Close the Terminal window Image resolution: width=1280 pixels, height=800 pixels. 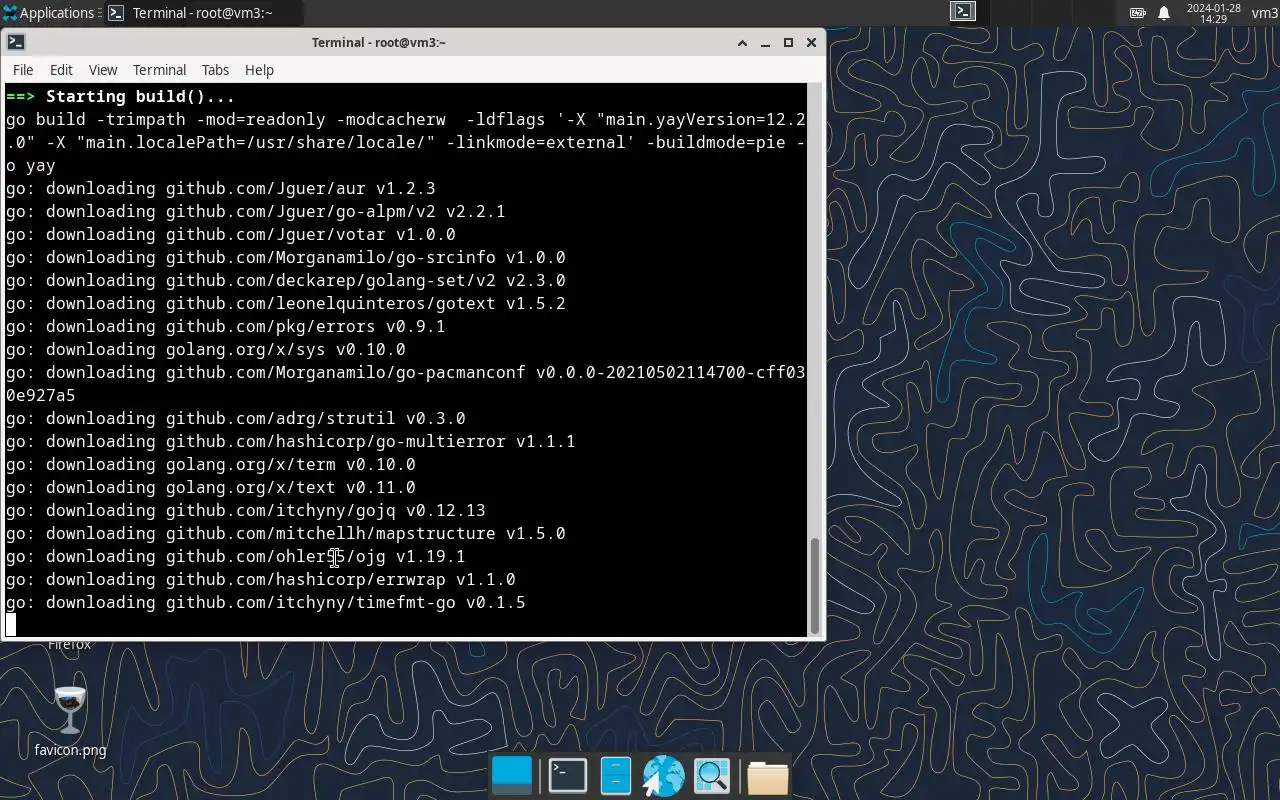(x=811, y=42)
